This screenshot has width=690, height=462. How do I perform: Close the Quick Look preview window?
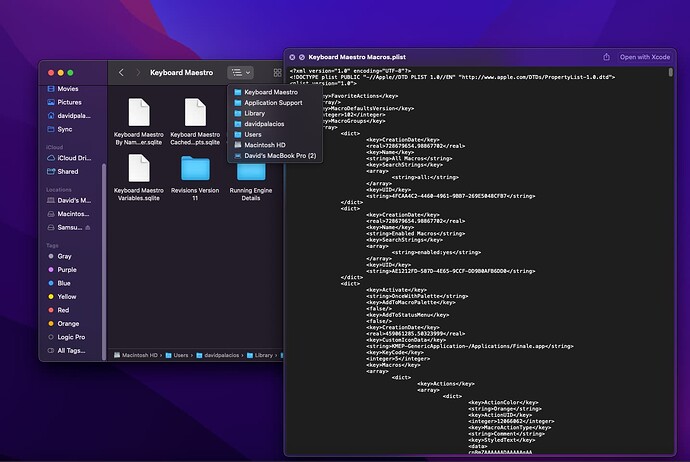292,57
